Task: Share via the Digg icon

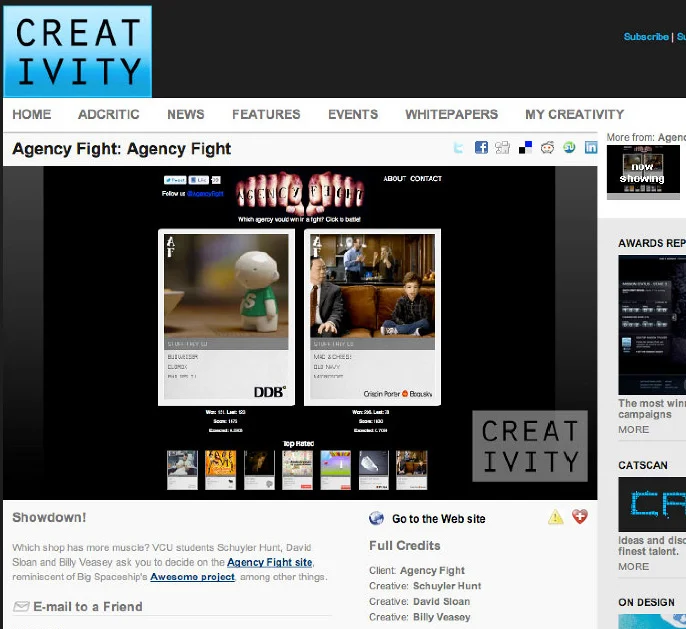Action: (503, 148)
